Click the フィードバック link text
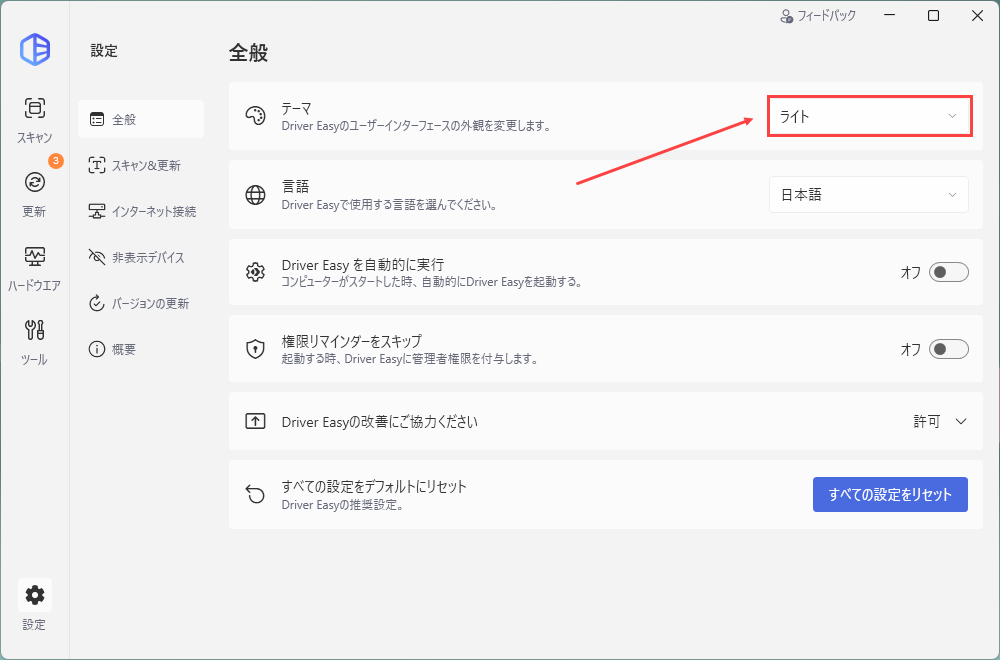 click(x=827, y=16)
